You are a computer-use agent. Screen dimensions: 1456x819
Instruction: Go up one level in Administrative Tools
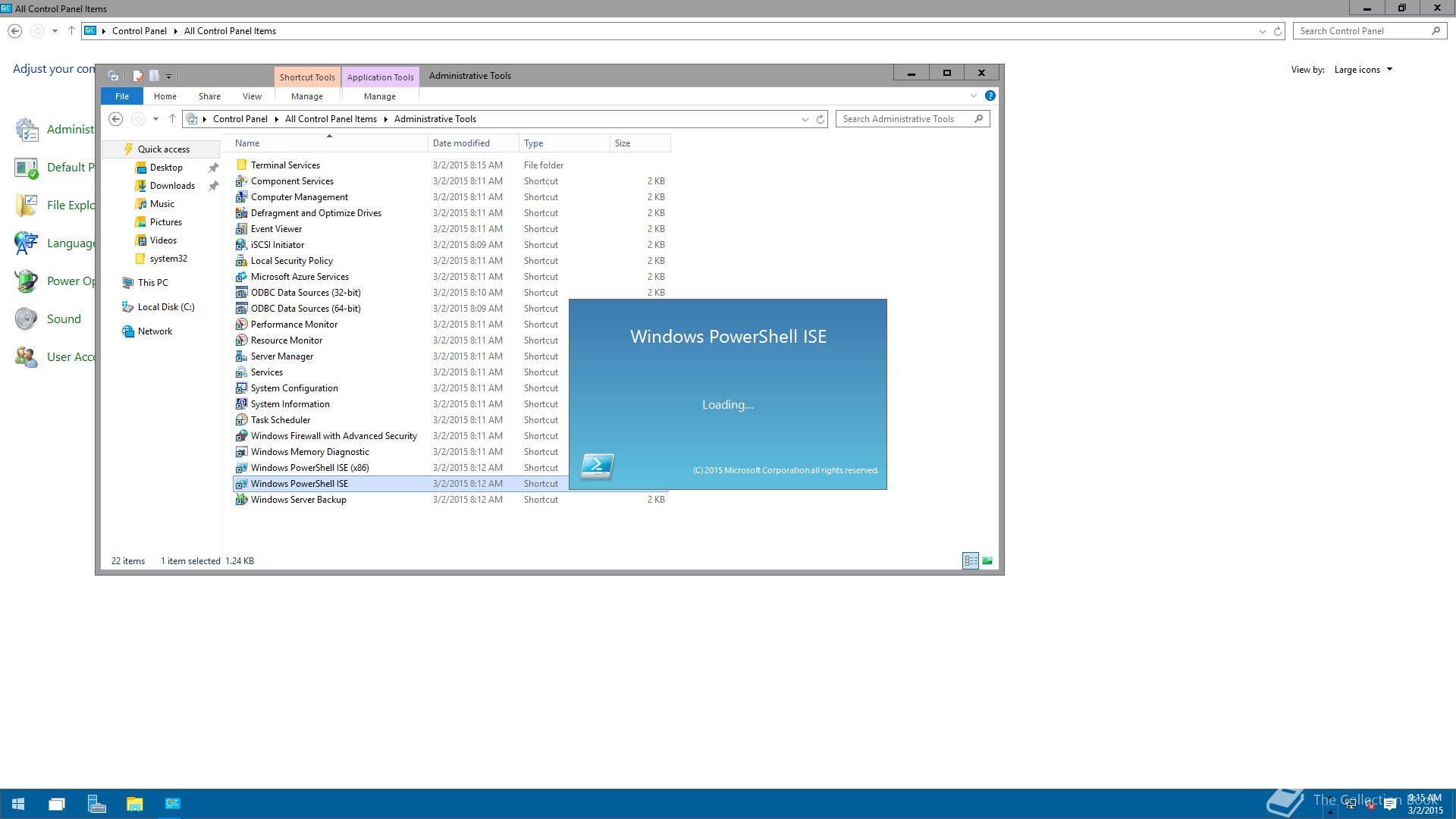(172, 119)
